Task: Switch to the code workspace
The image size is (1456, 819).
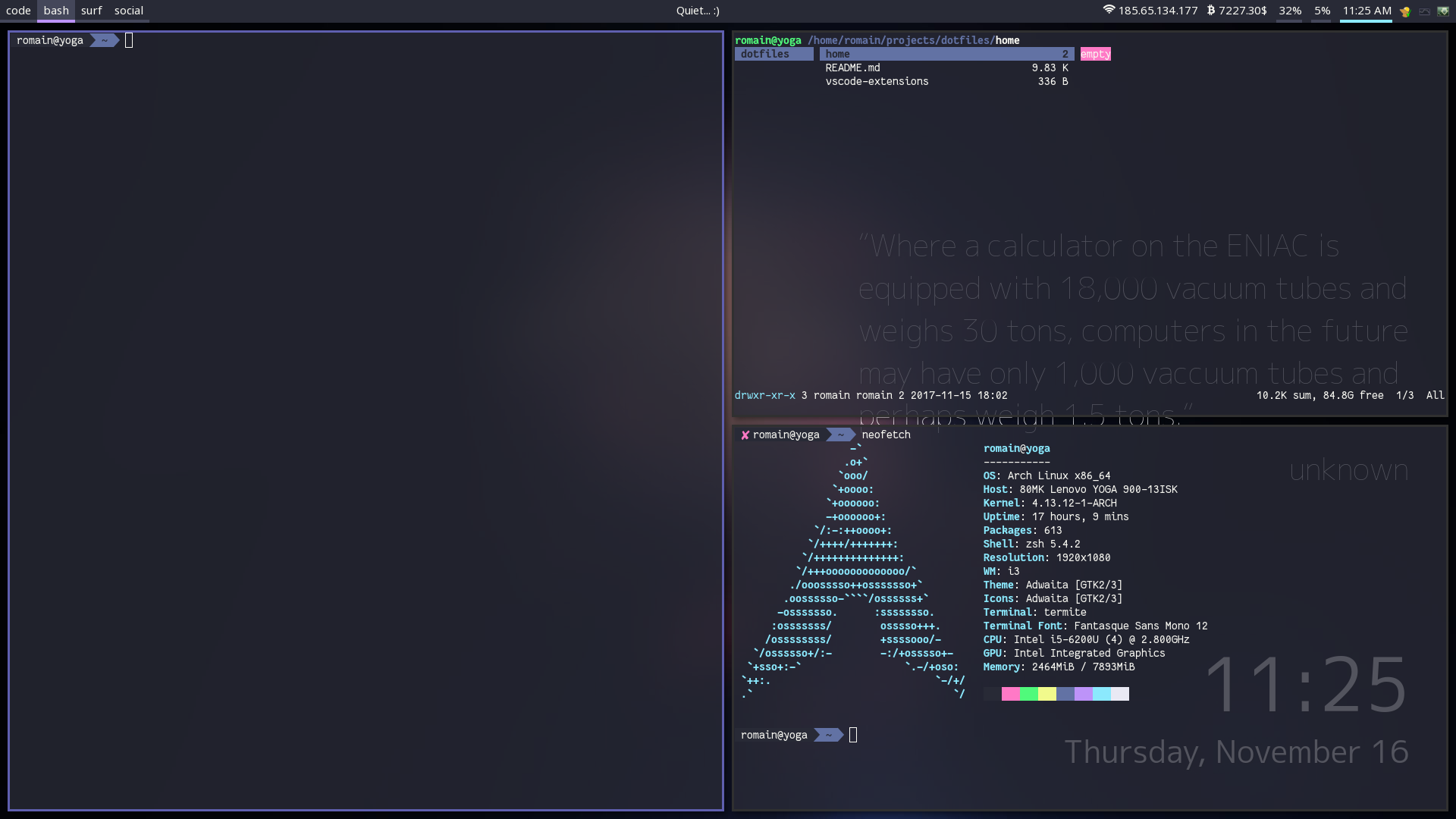Action: tap(18, 11)
